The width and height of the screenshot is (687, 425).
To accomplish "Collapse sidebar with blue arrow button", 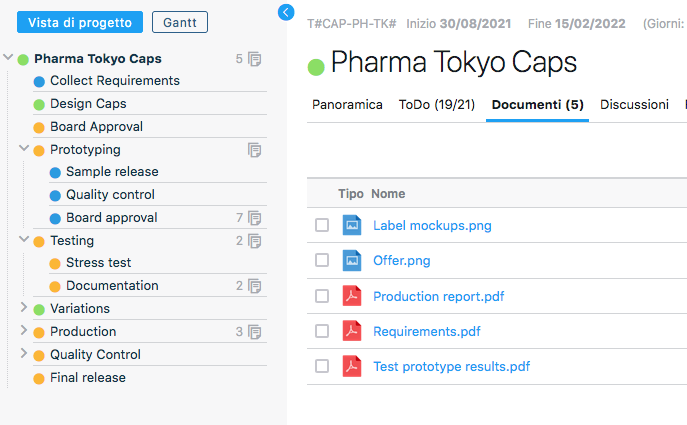I will 286,12.
